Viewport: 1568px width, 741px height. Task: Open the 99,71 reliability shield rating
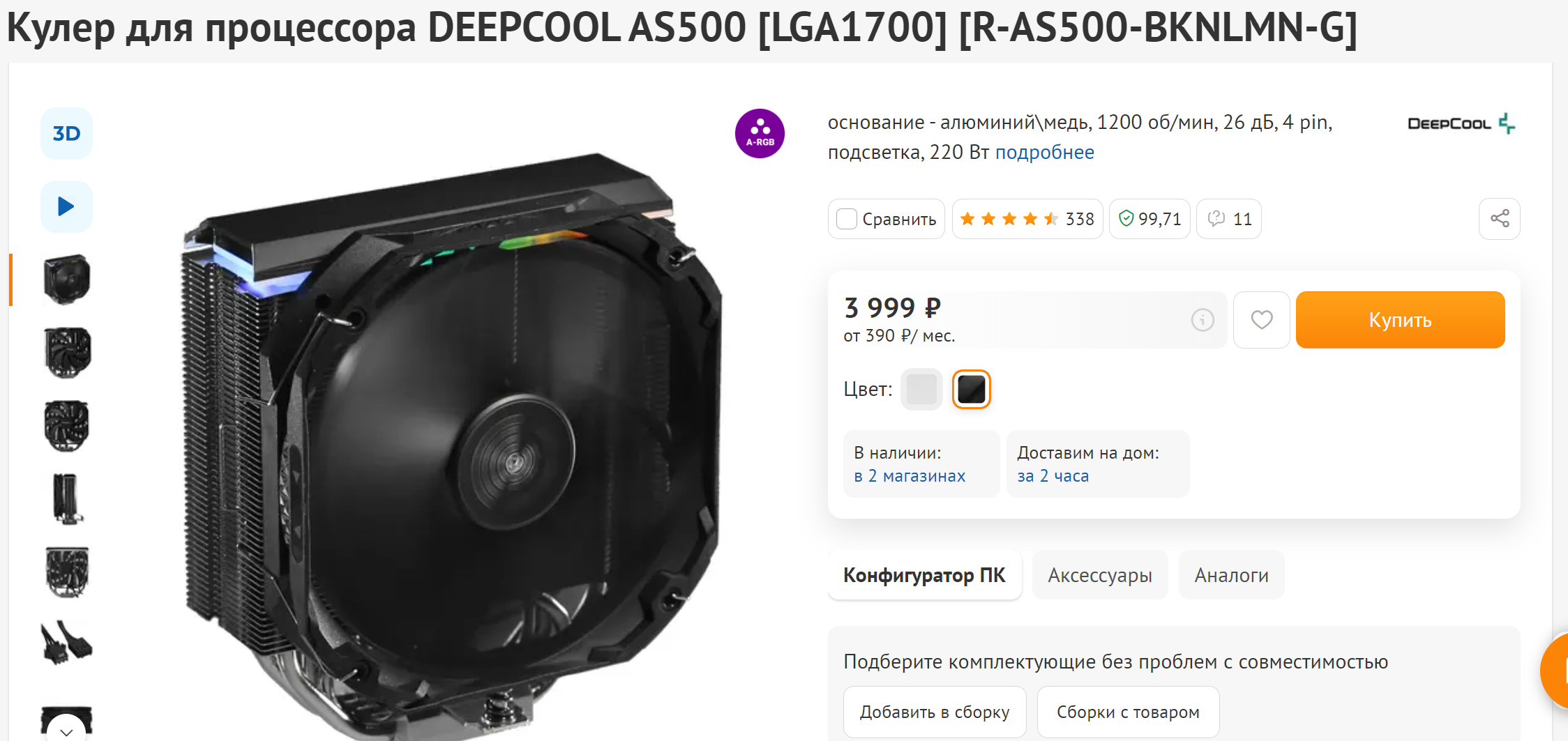[x=1149, y=219]
